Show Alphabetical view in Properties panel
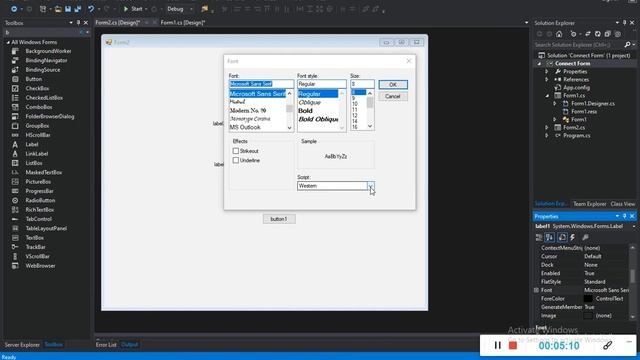 tap(550, 237)
